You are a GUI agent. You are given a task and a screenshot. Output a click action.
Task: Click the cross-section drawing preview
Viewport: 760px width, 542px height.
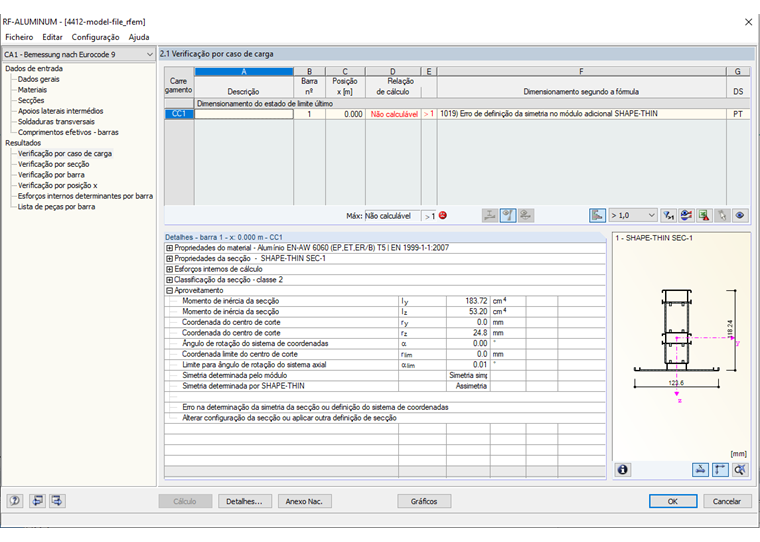coord(681,347)
